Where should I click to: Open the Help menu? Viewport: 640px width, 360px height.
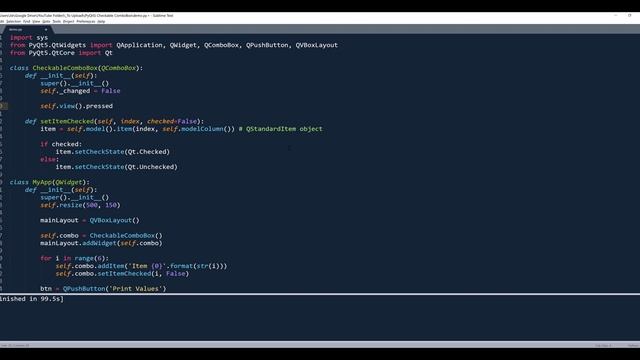click(x=101, y=21)
